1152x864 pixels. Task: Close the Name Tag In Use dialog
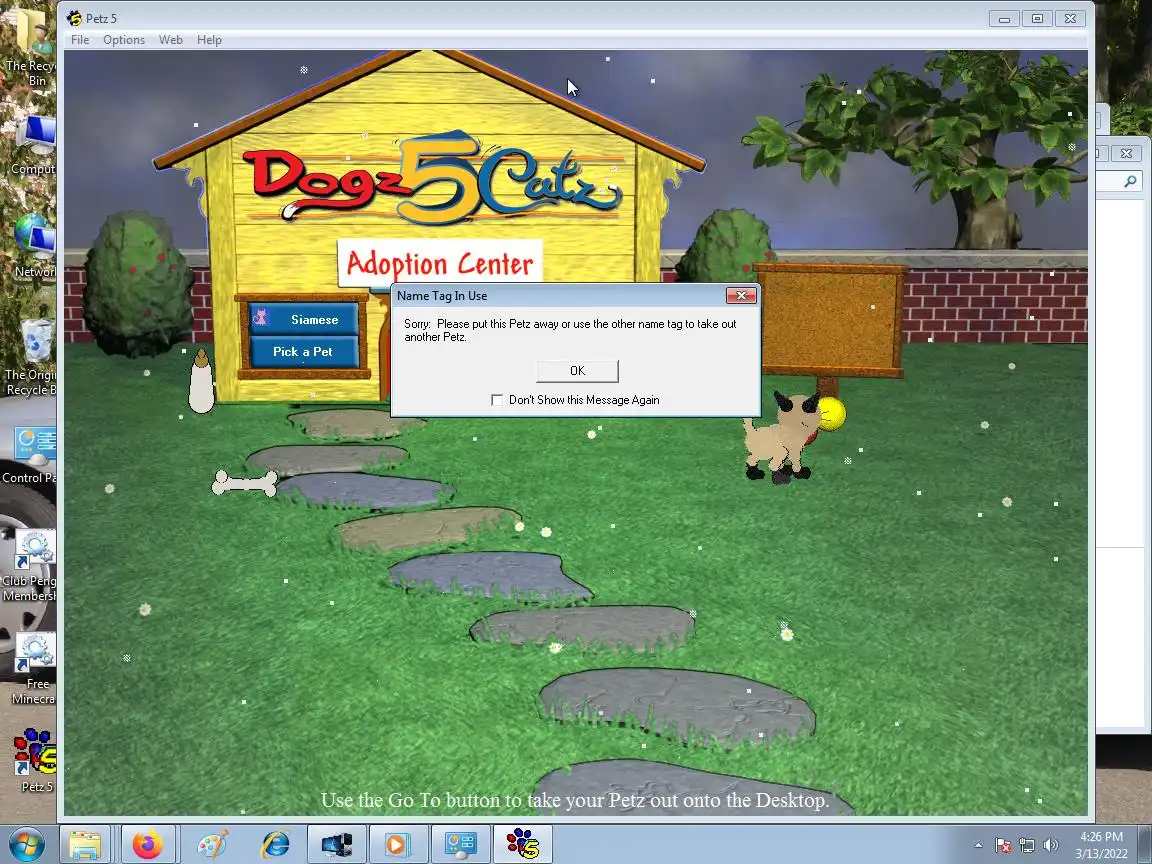[741, 295]
